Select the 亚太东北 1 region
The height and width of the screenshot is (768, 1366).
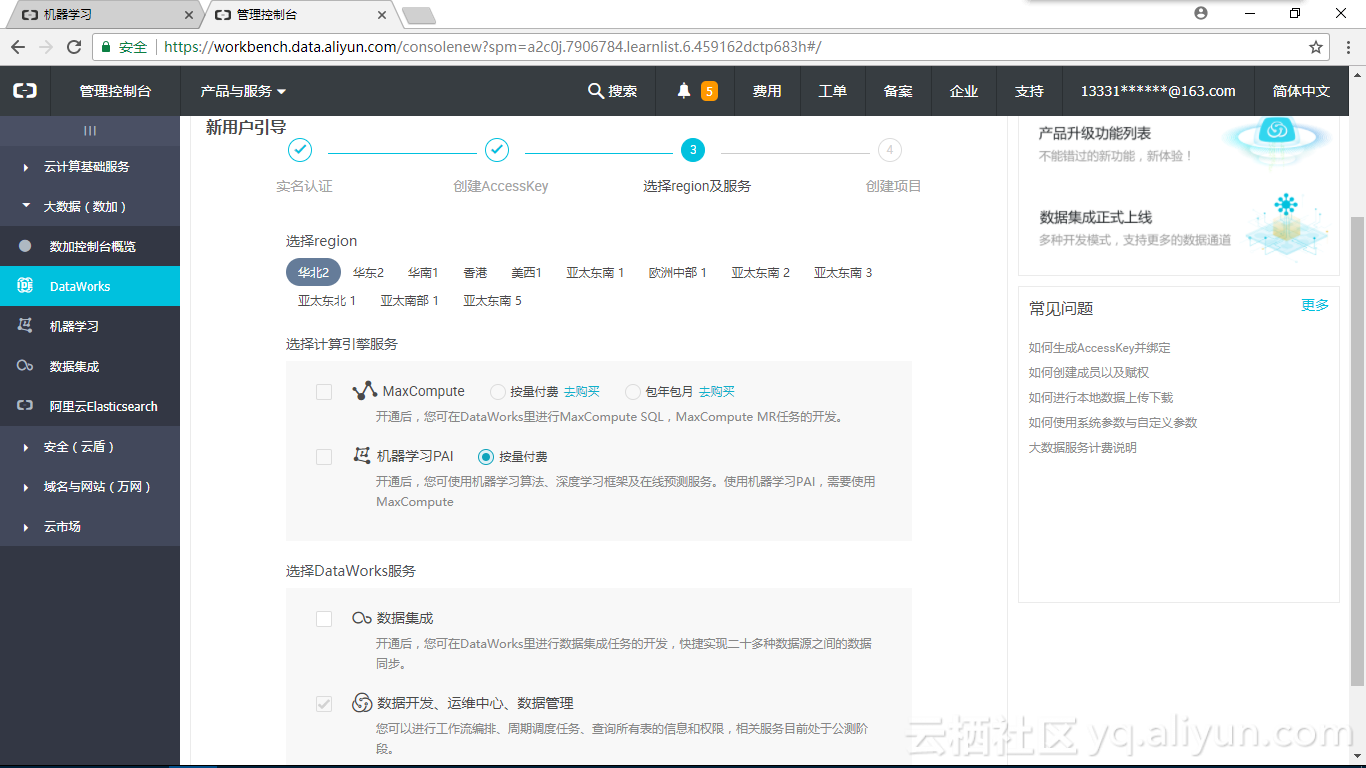click(x=327, y=301)
